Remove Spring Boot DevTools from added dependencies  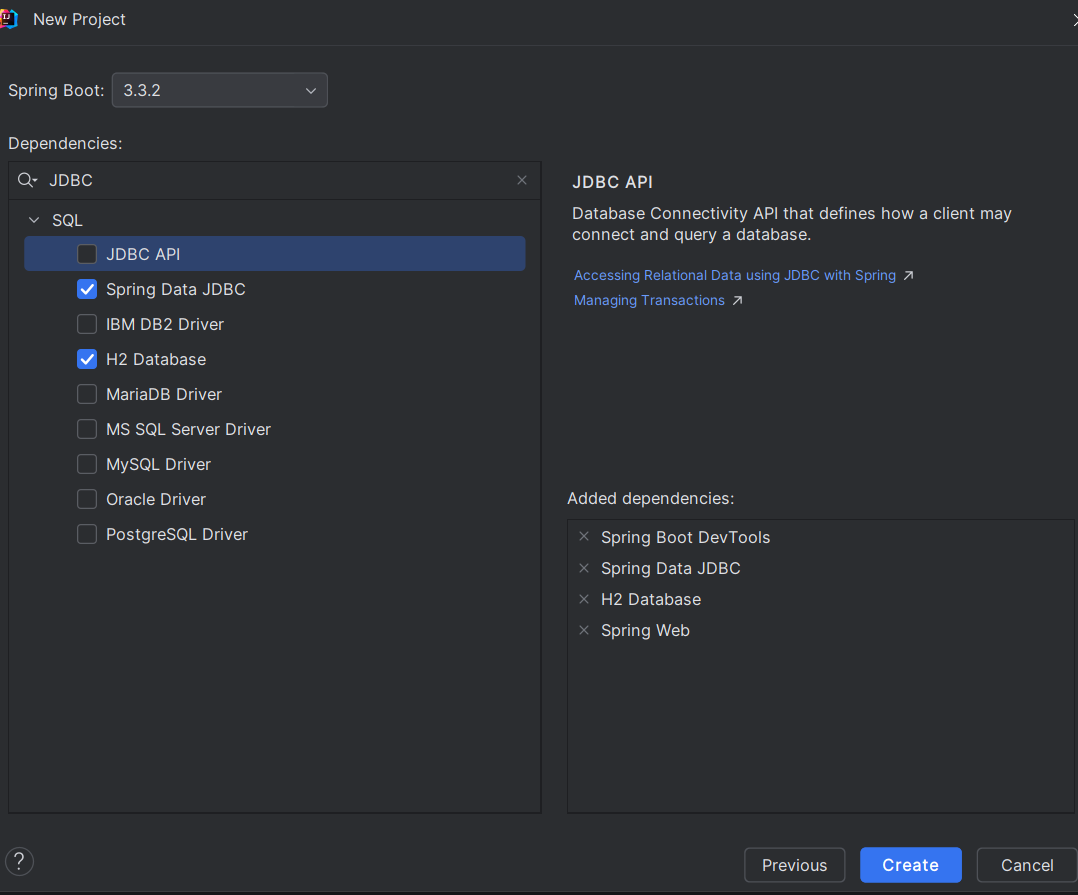click(584, 537)
